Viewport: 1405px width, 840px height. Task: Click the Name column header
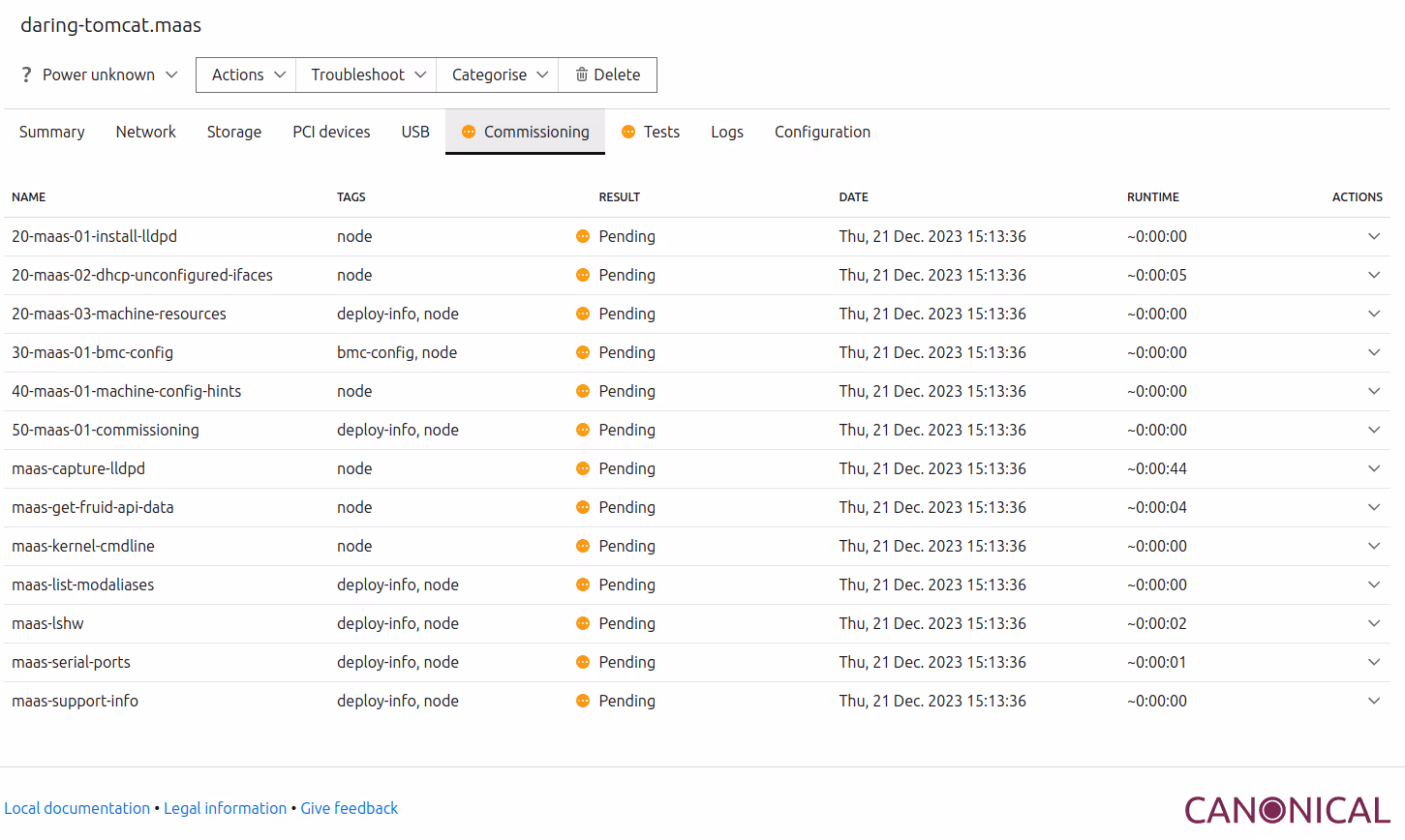point(29,196)
